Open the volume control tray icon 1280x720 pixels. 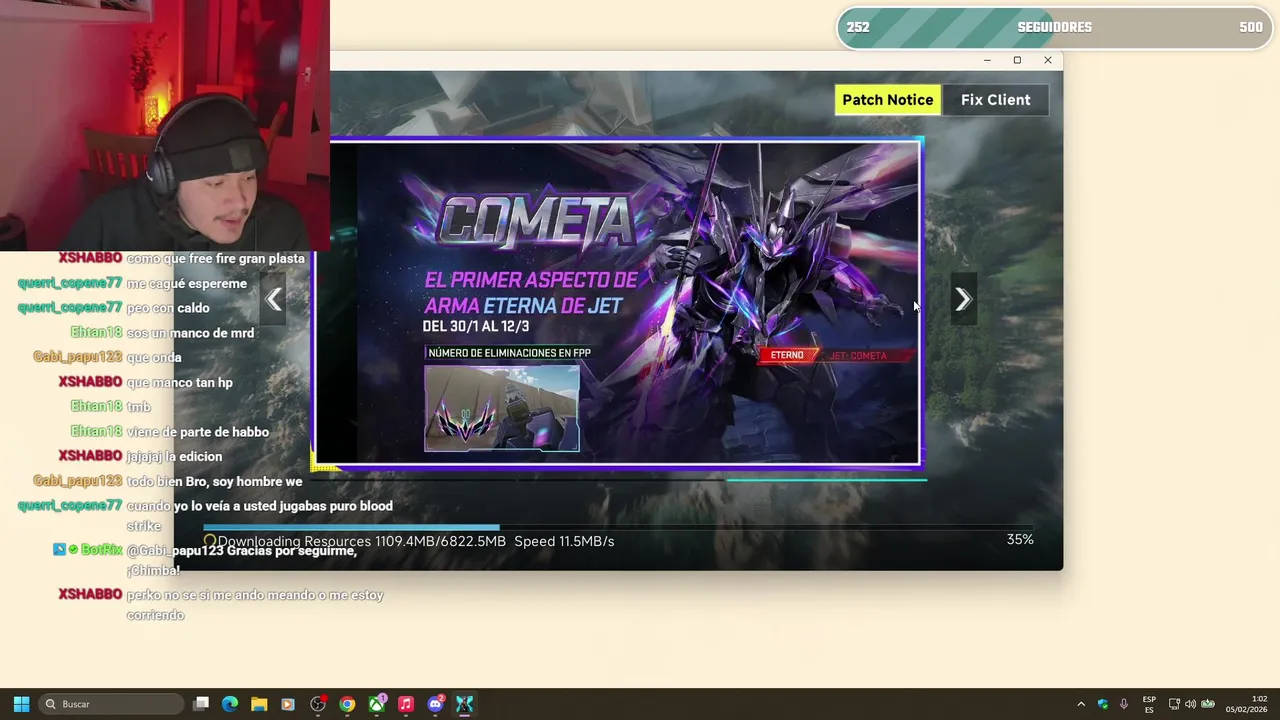tap(1190, 704)
